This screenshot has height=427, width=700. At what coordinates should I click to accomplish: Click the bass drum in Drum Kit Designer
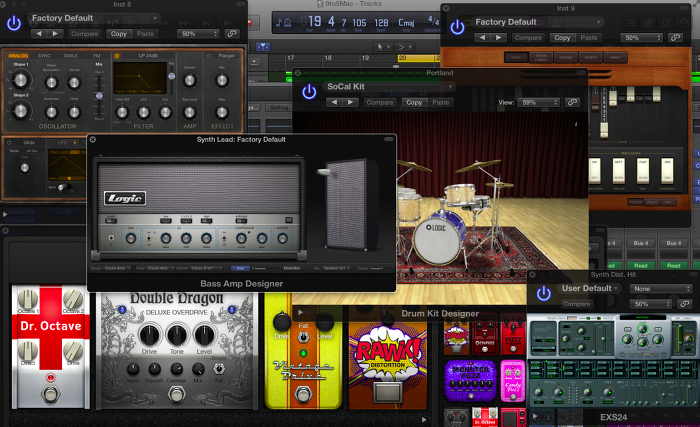[436, 241]
